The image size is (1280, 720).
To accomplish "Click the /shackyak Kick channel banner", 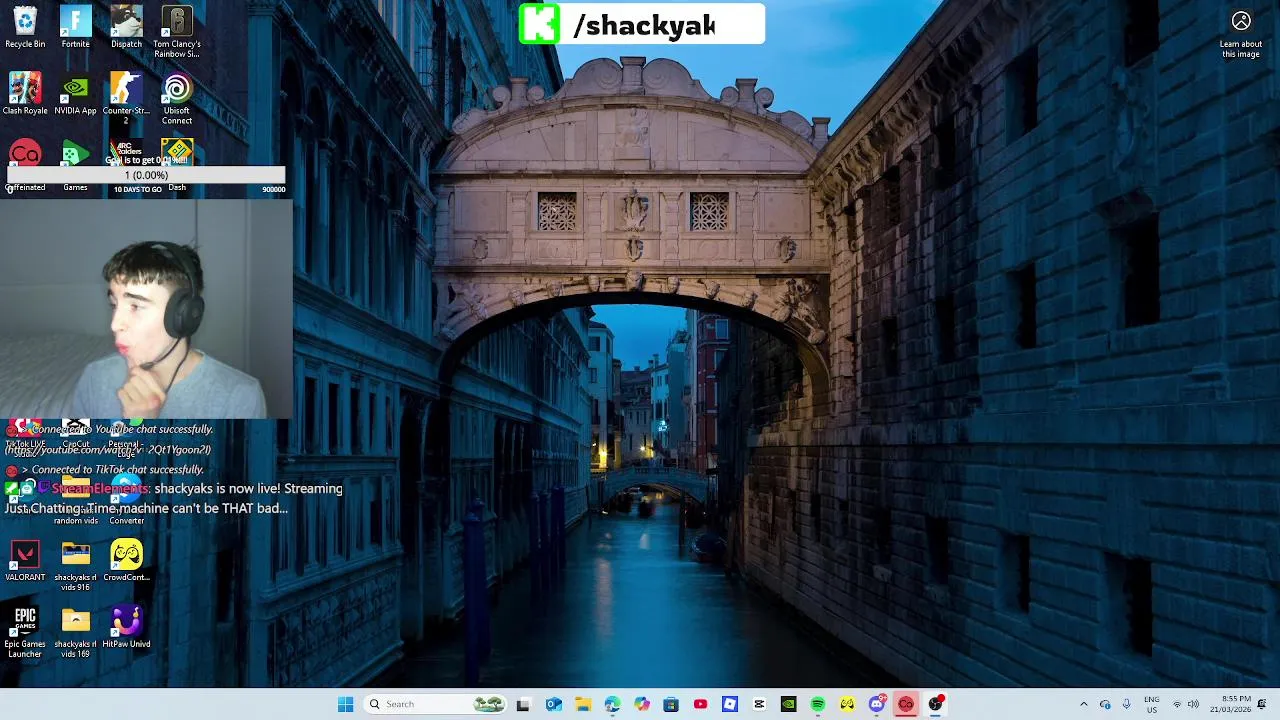I will [641, 24].
